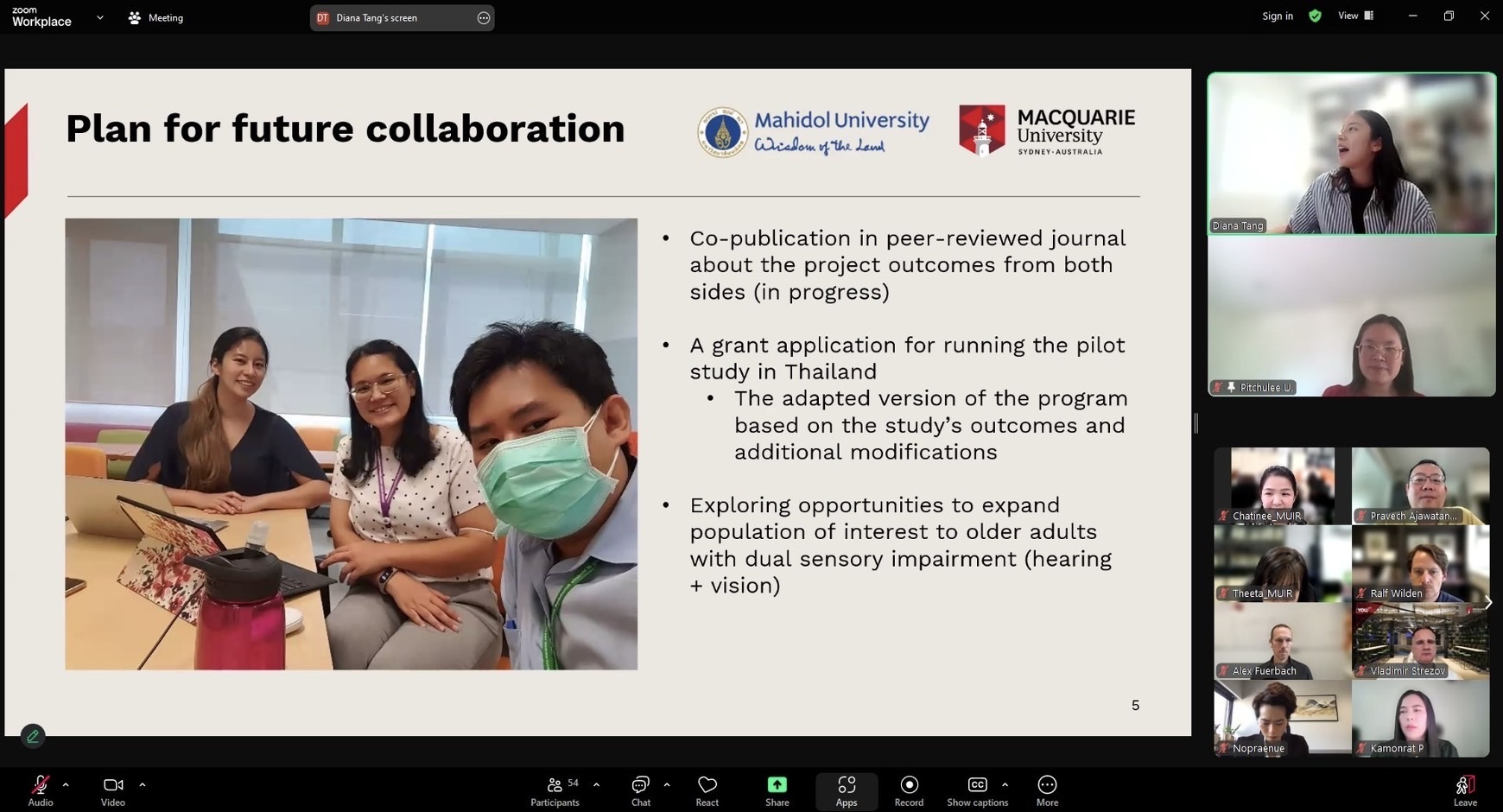Open the View layout menu
This screenshot has width=1503, height=812.
1354,16
